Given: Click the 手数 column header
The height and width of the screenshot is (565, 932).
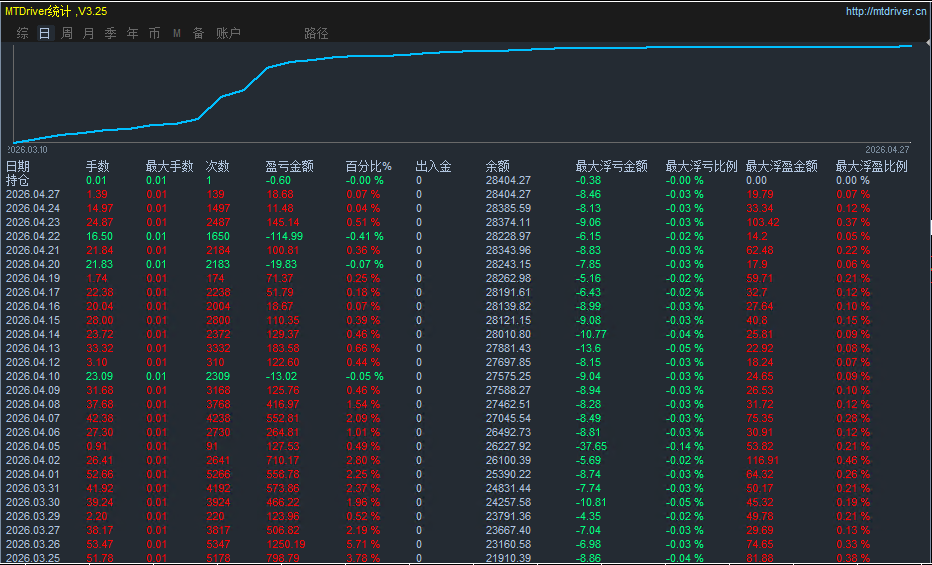Looking at the screenshot, I should [x=97, y=166].
